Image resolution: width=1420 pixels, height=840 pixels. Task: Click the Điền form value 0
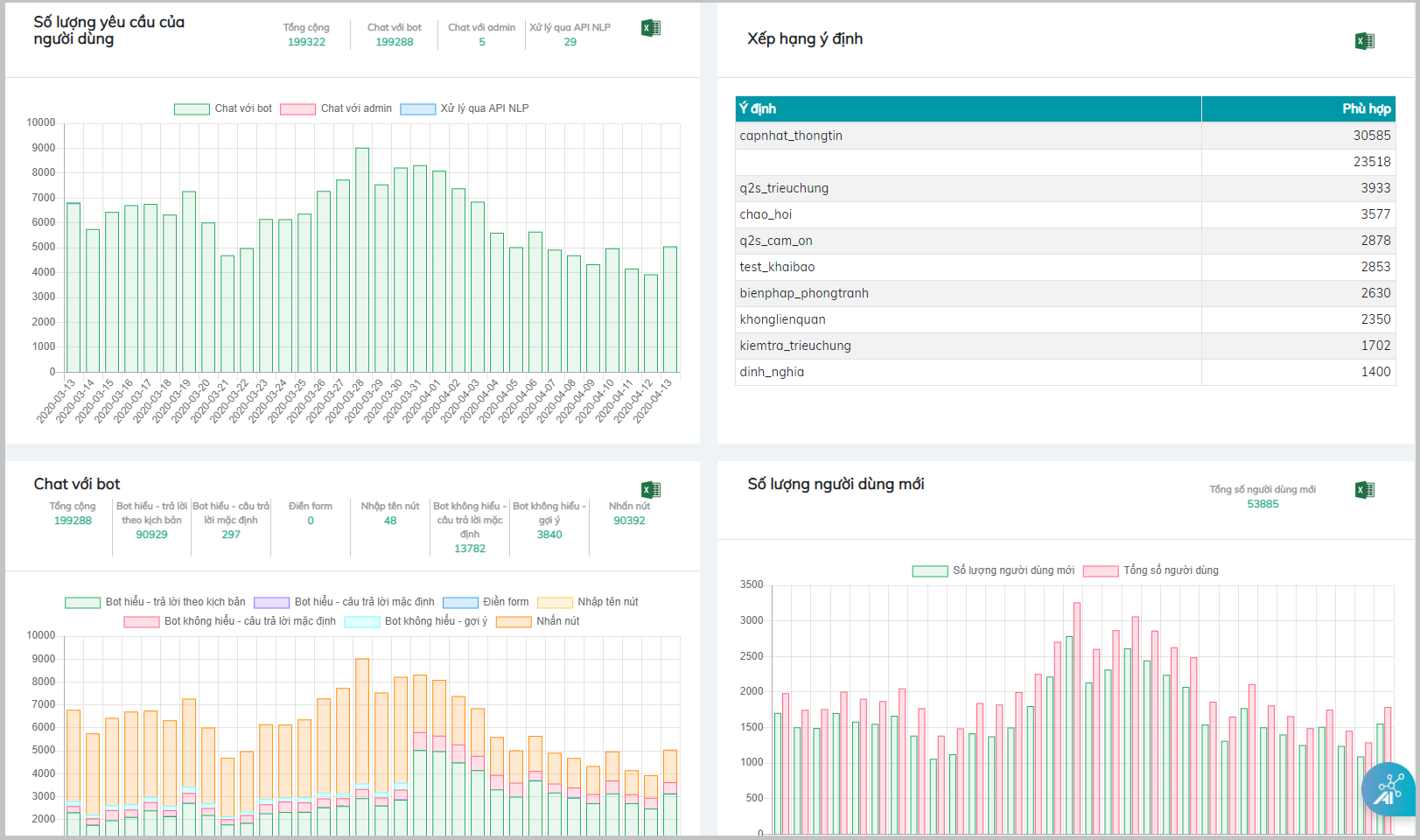[311, 521]
